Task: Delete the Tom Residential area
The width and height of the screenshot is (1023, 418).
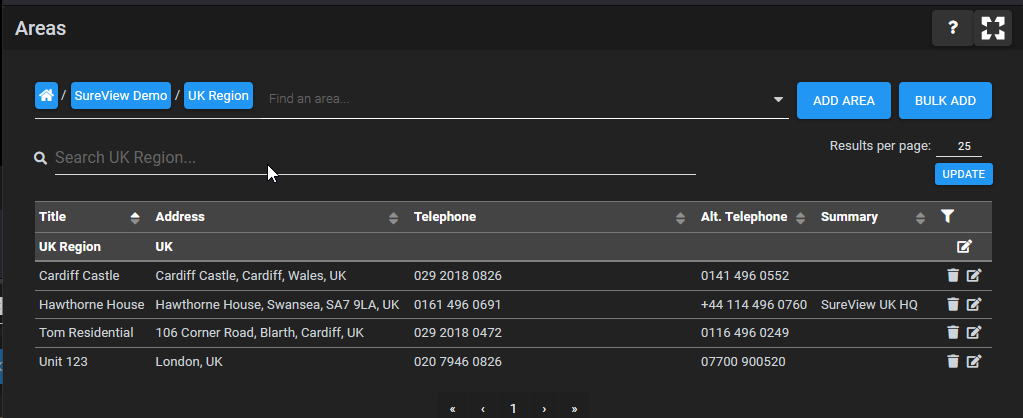Action: [953, 333]
